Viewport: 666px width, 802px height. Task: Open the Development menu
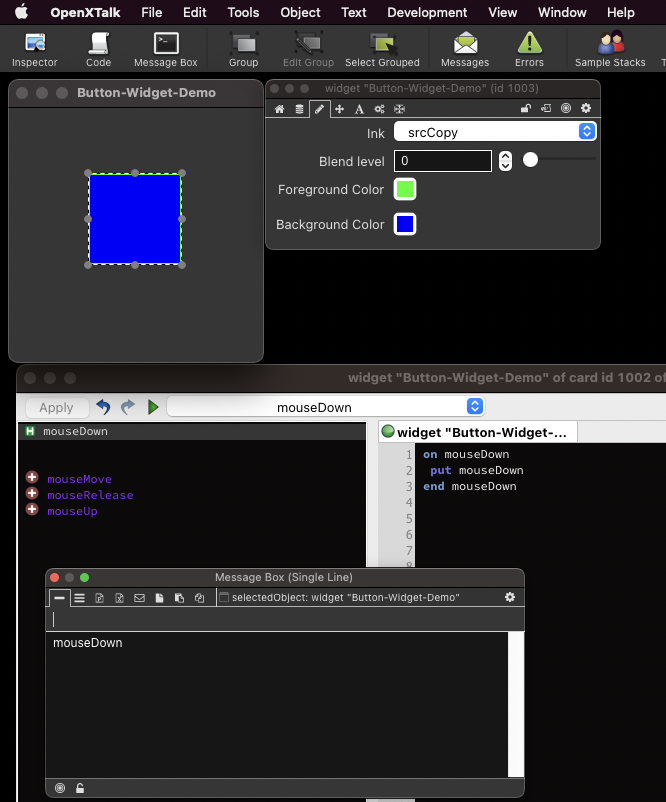[427, 12]
